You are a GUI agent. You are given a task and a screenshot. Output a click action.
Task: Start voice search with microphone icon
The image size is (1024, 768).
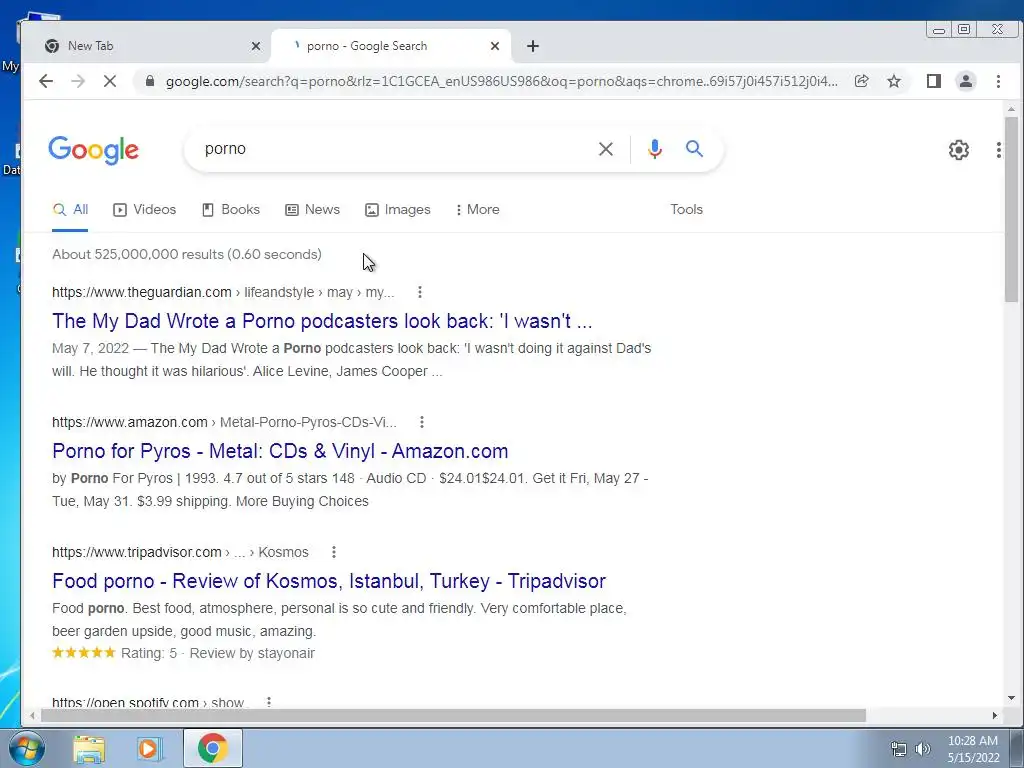[654, 149]
